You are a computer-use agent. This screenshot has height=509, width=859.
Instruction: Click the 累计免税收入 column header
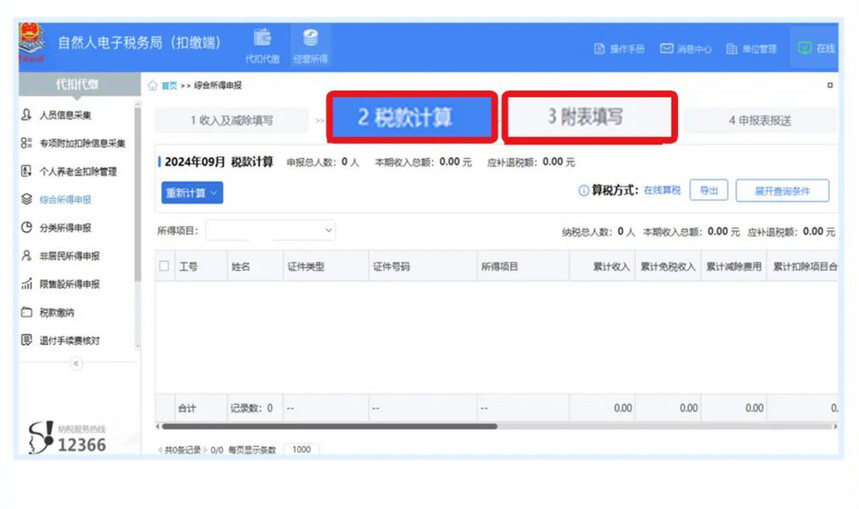tap(668, 267)
